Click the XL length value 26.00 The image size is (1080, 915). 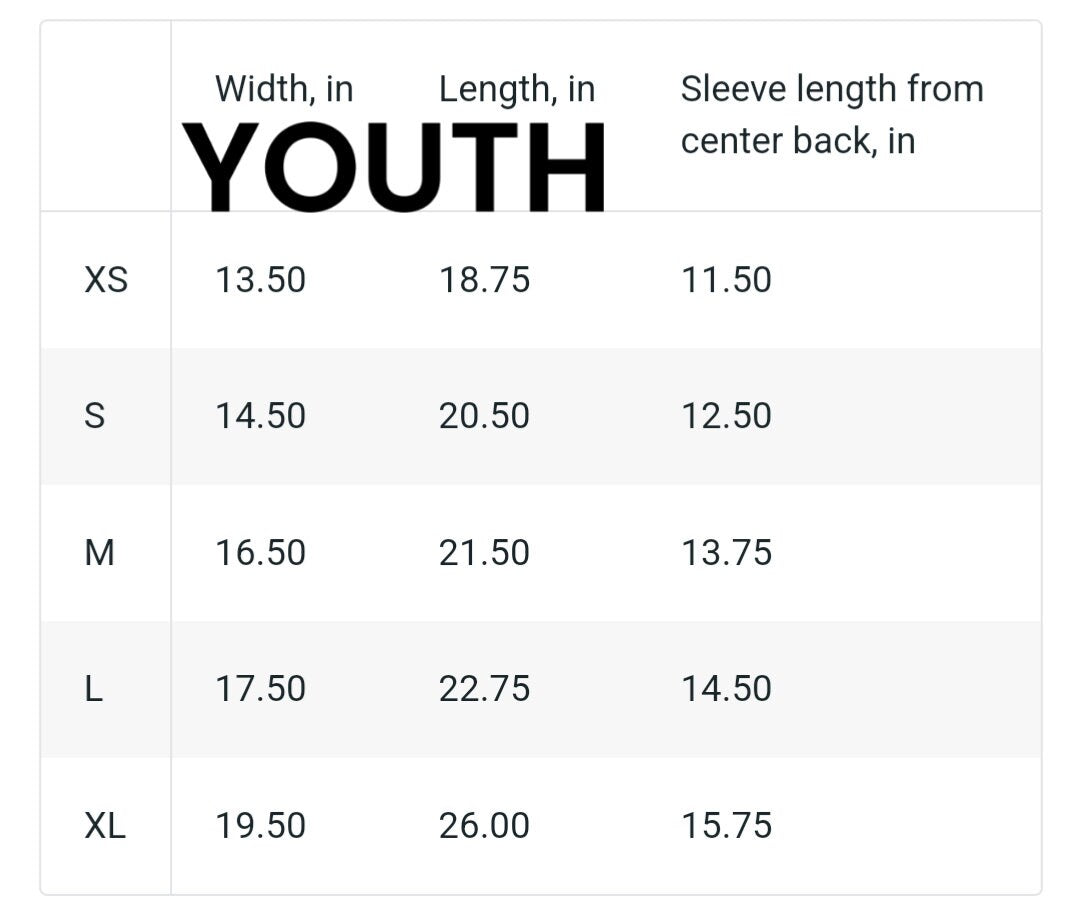pos(484,825)
